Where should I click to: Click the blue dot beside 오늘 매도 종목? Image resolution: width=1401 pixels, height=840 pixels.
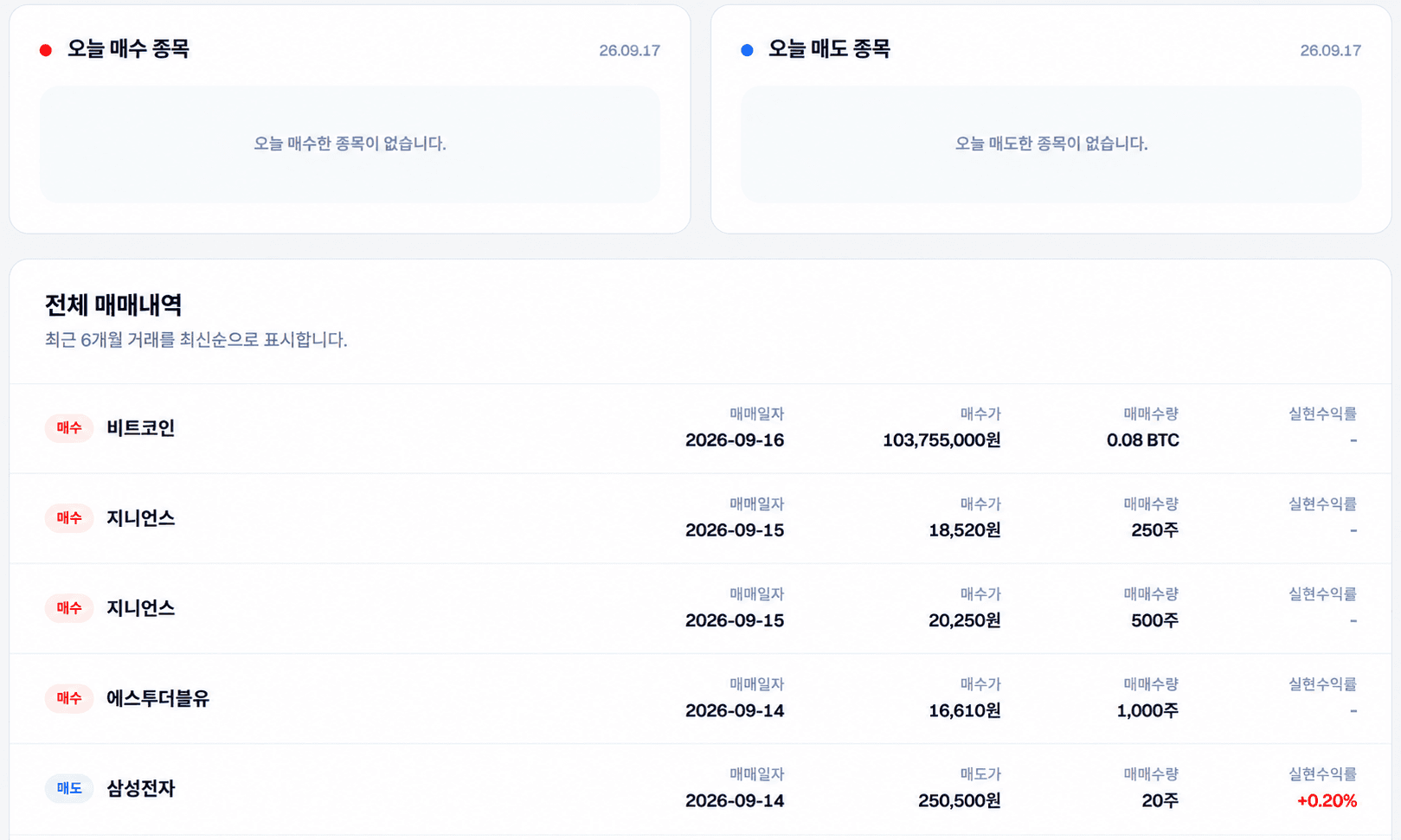(x=747, y=50)
